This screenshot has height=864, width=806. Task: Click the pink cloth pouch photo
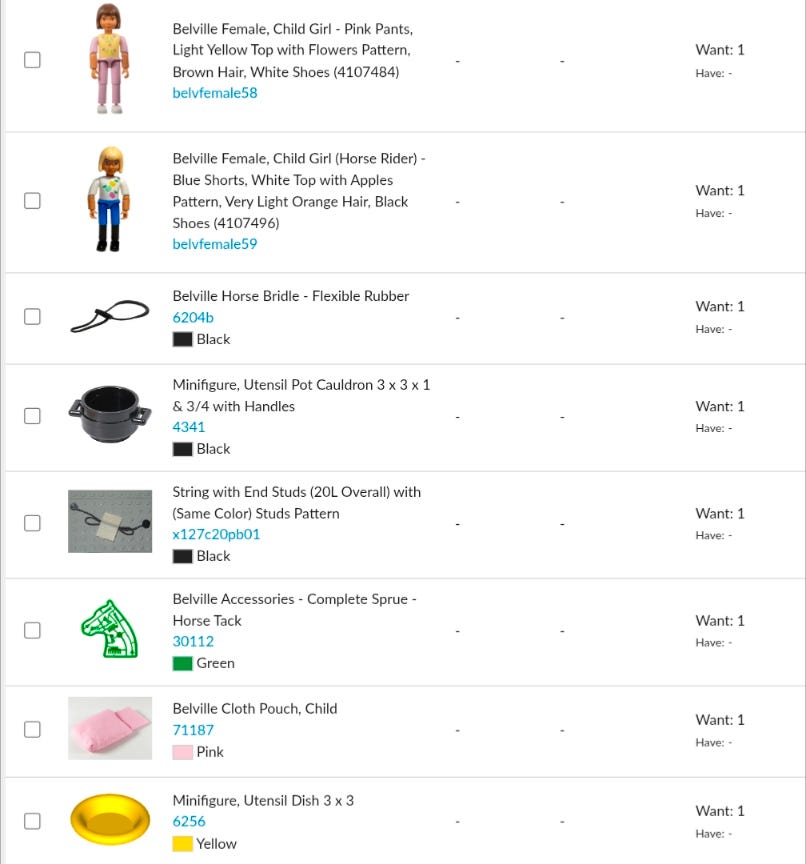pos(110,729)
